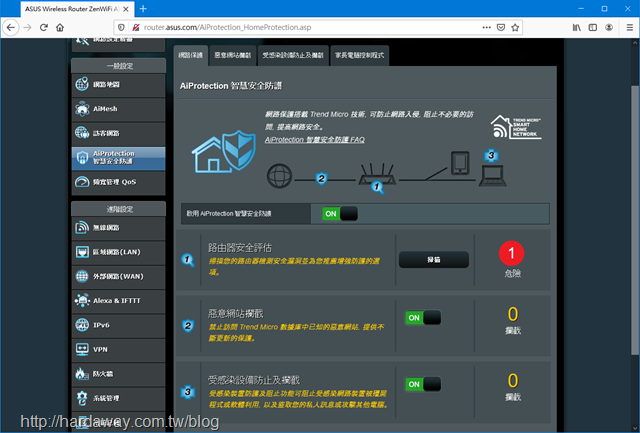Screen dimensions: 640x433
Task: Open the VPN sidebar item
Action: click(118, 350)
